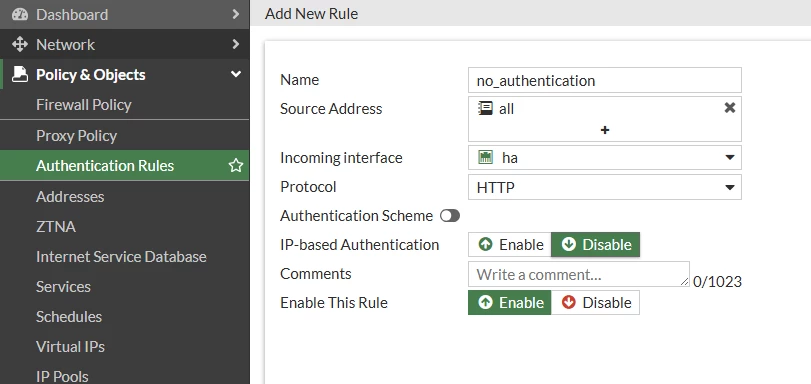
Task: Open the Dashboard menu item
Action: click(125, 14)
